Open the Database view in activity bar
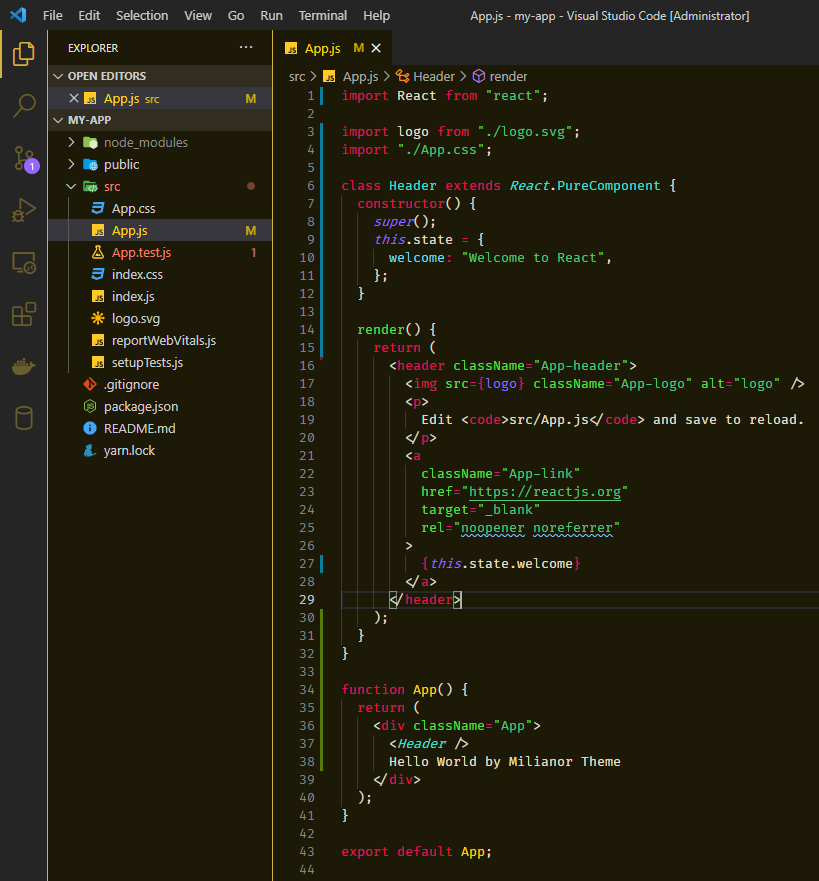 pyautogui.click(x=24, y=418)
